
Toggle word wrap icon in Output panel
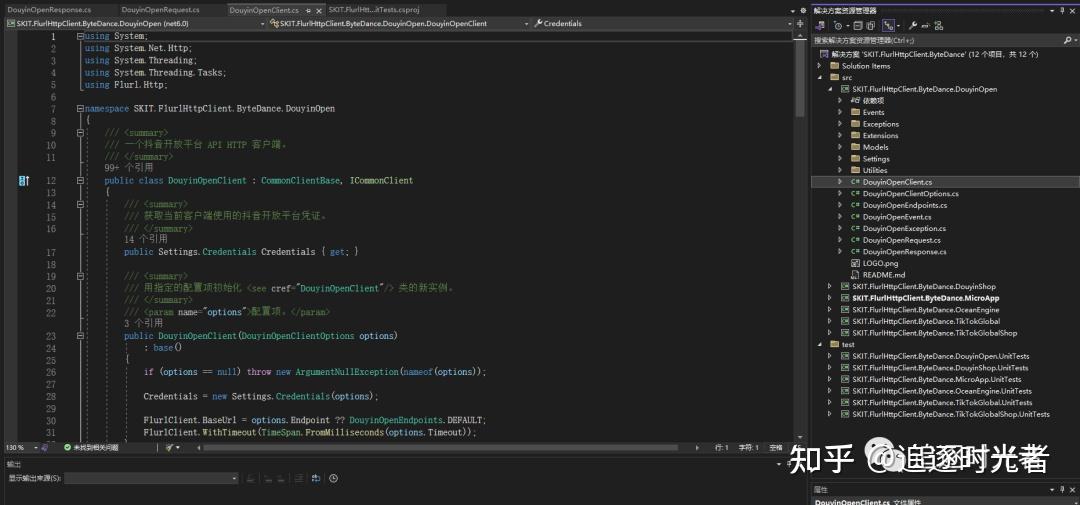316,478
